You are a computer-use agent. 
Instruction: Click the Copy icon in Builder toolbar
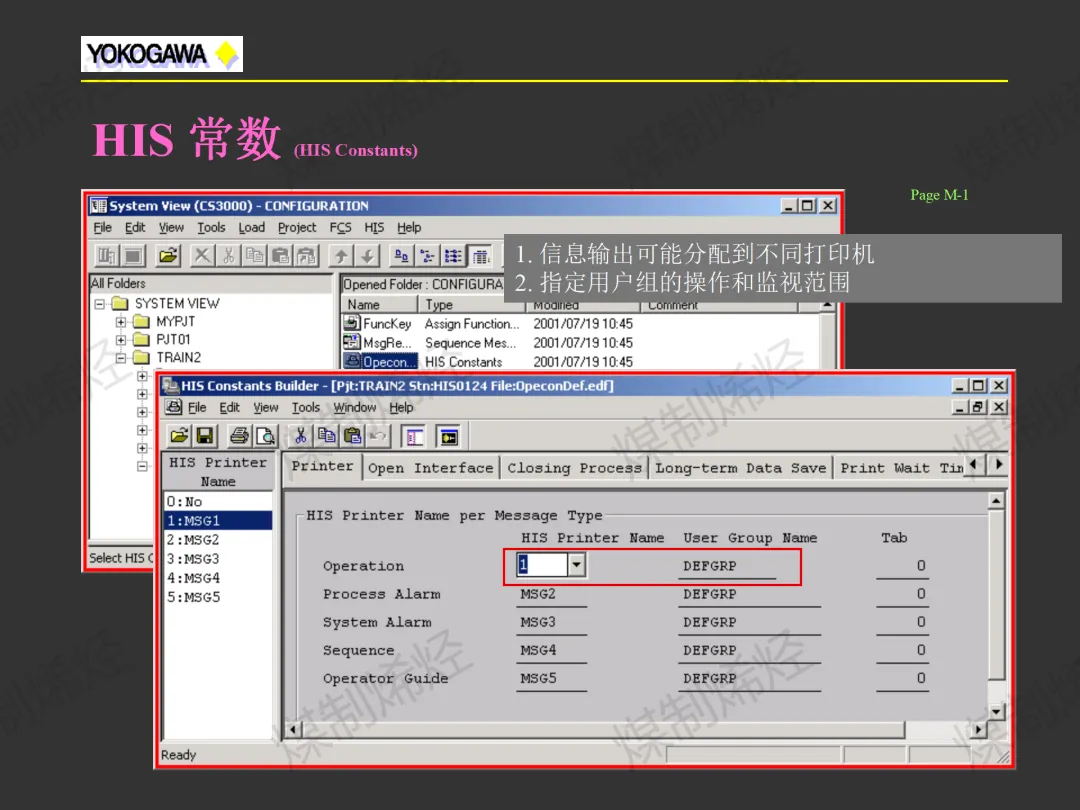point(326,436)
